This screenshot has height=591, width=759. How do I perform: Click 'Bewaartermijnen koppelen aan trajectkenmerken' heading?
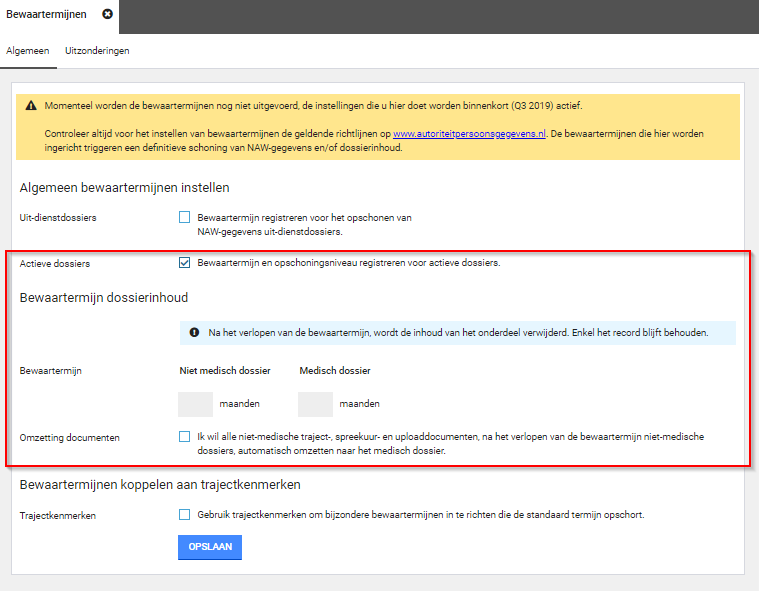(160, 485)
